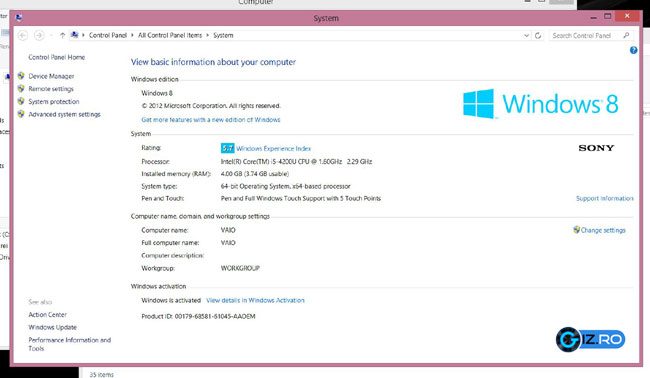This screenshot has width=650, height=378.
Task: Click the shield icon beside System protection
Action: coord(21,101)
